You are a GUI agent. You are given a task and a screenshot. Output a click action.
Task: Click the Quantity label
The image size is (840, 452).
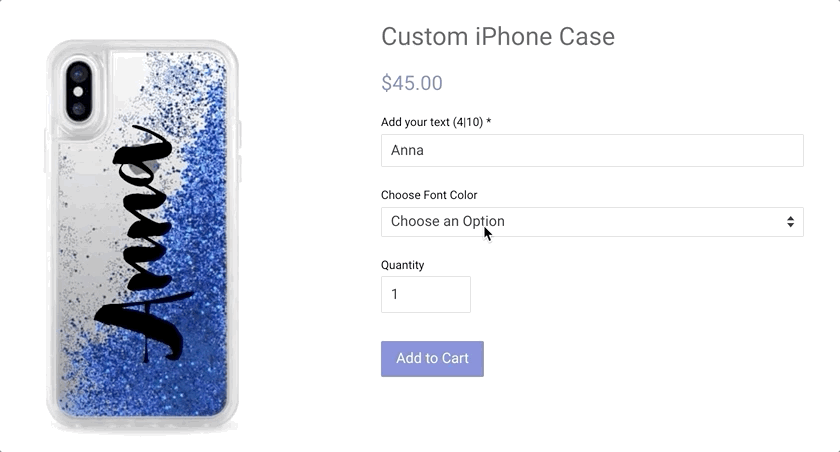point(403,265)
